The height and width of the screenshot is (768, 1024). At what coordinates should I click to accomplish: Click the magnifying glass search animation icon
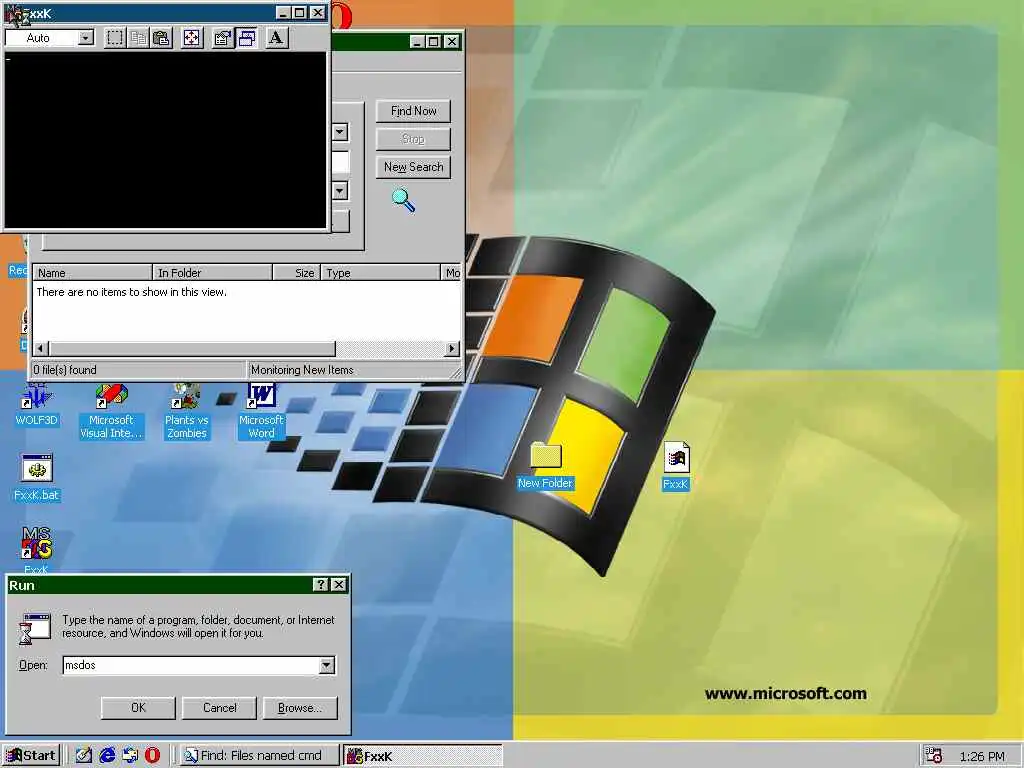(x=403, y=200)
